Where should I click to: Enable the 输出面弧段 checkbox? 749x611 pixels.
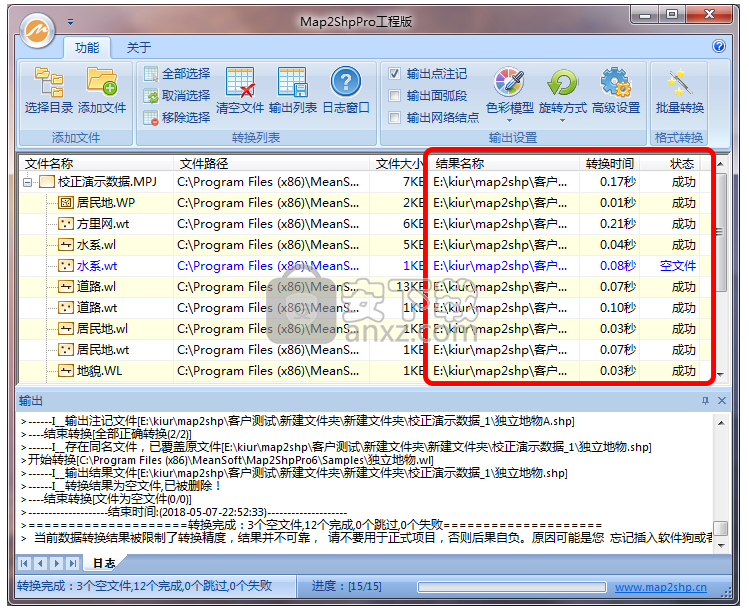[394, 96]
